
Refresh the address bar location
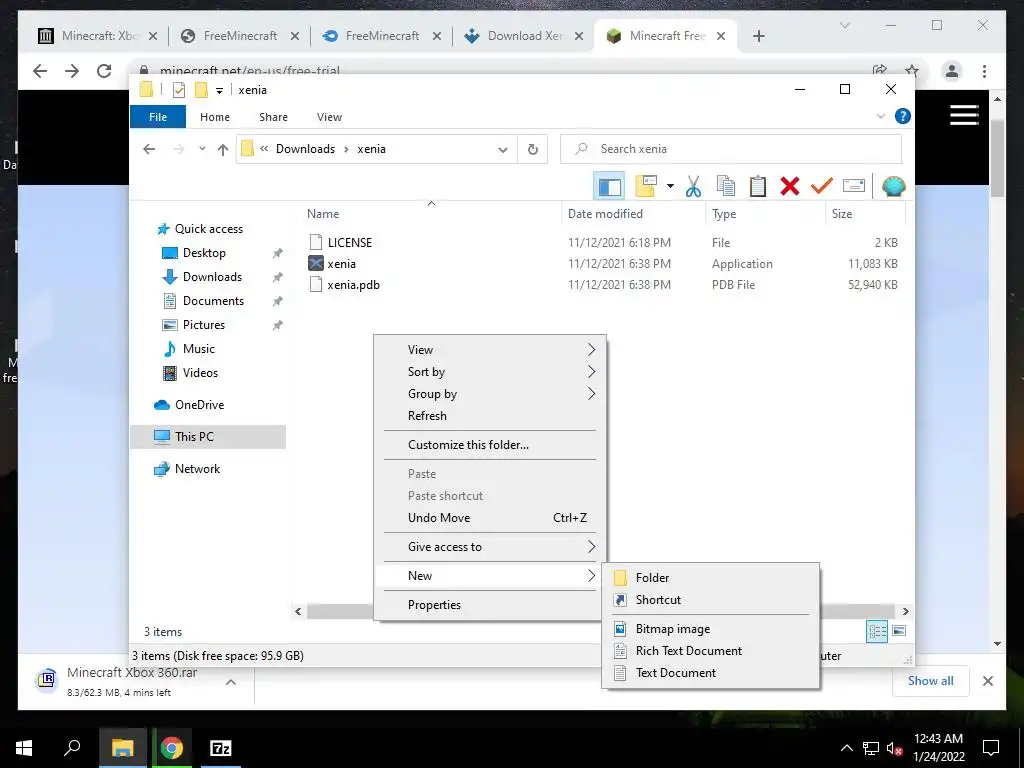tap(533, 150)
